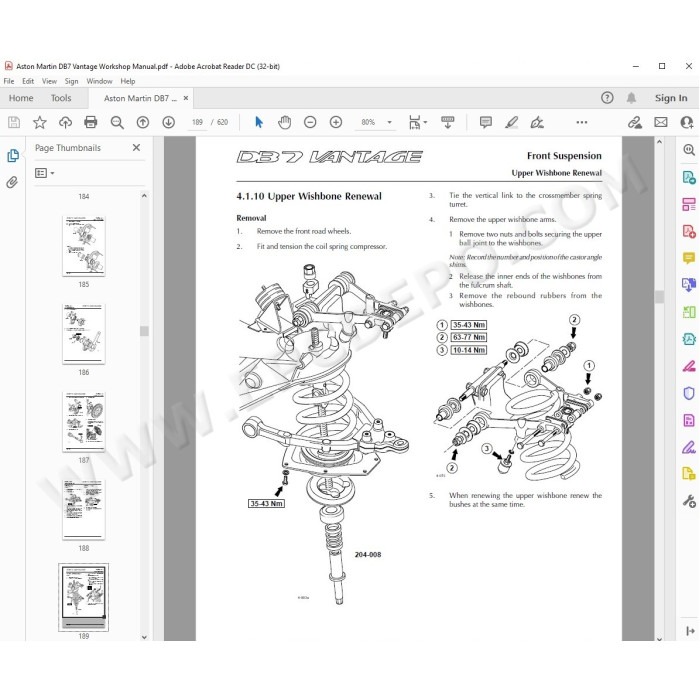Viewport: 700px width, 700px height.
Task: Bookmark document with star icon
Action: 40,122
